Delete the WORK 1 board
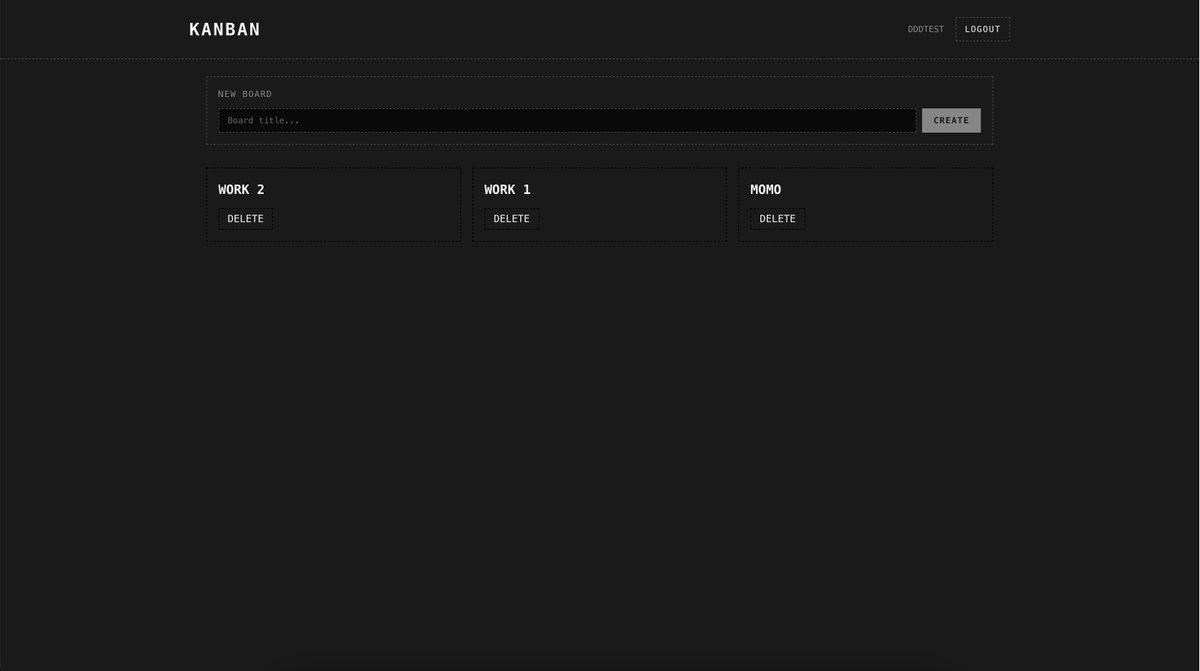This screenshot has height=671, width=1200. click(x=511, y=219)
